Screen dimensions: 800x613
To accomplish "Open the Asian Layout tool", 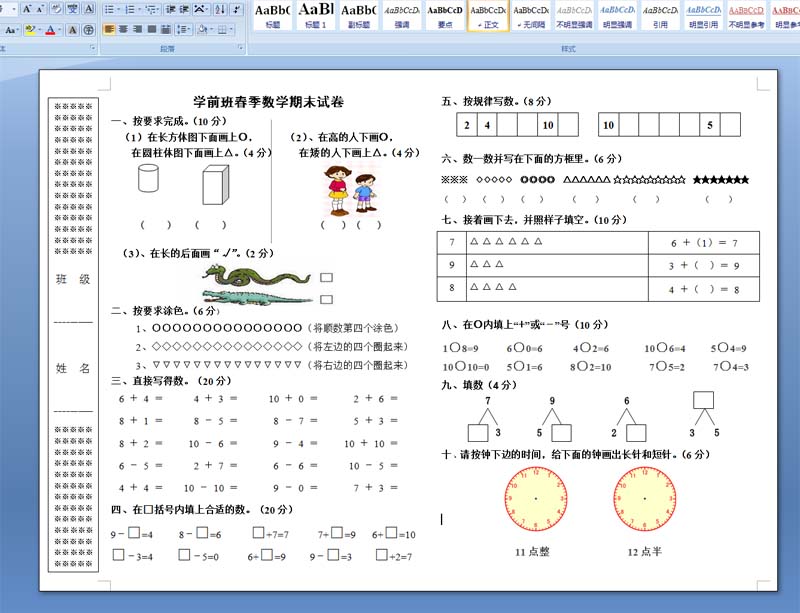I will point(198,9).
